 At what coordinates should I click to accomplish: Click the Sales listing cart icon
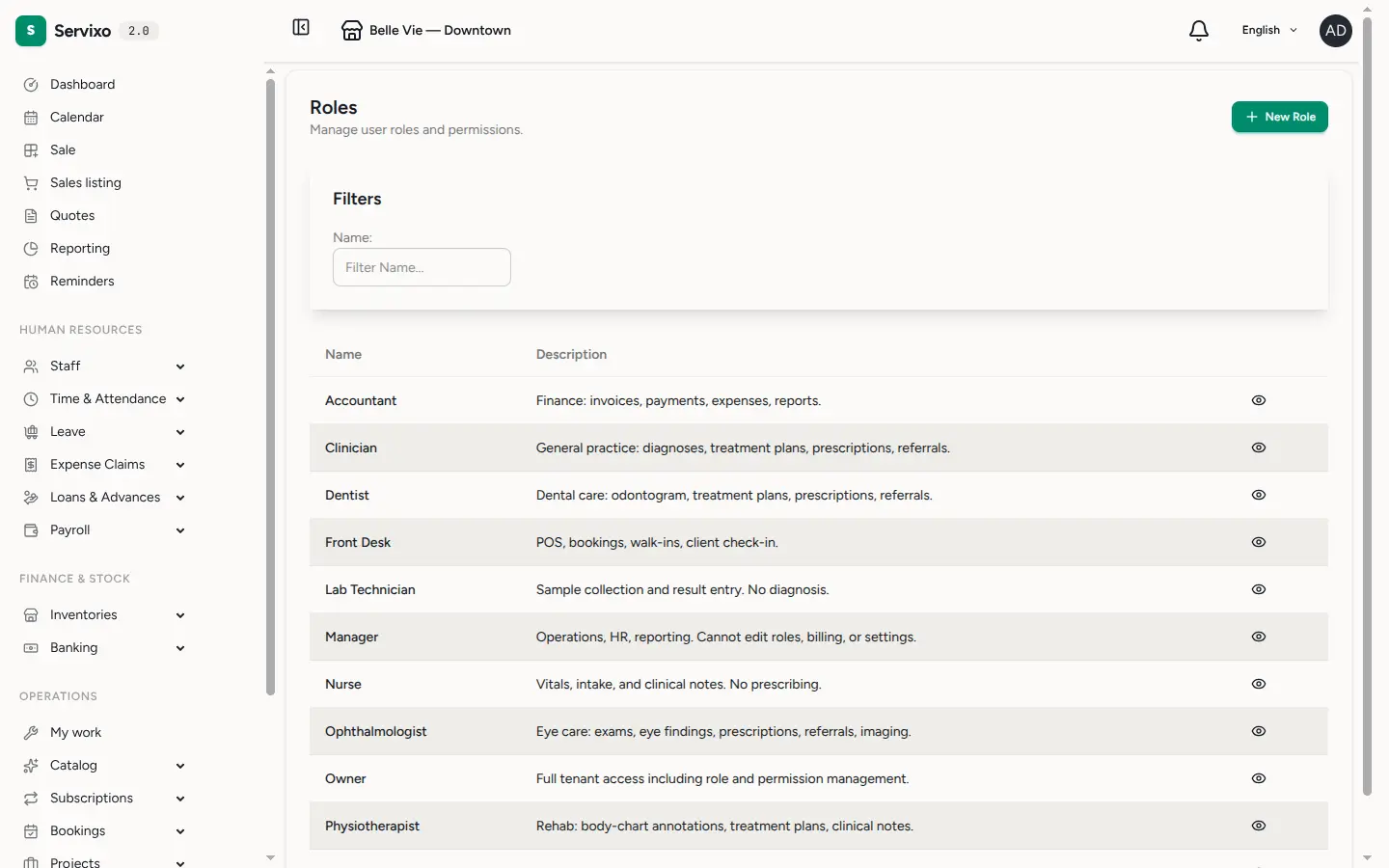tap(31, 183)
